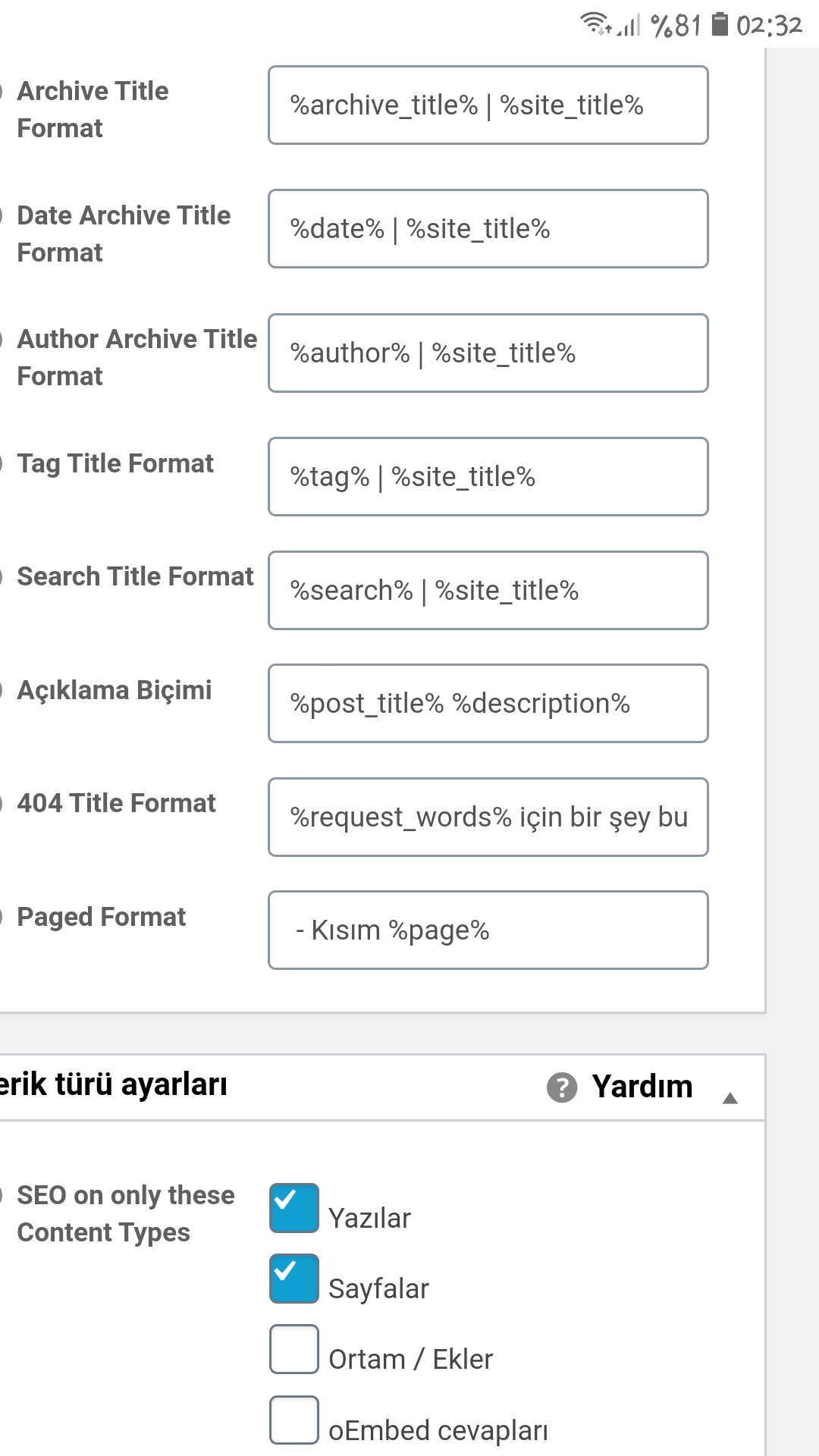Collapse the content type settings panel arrow

(730, 1098)
